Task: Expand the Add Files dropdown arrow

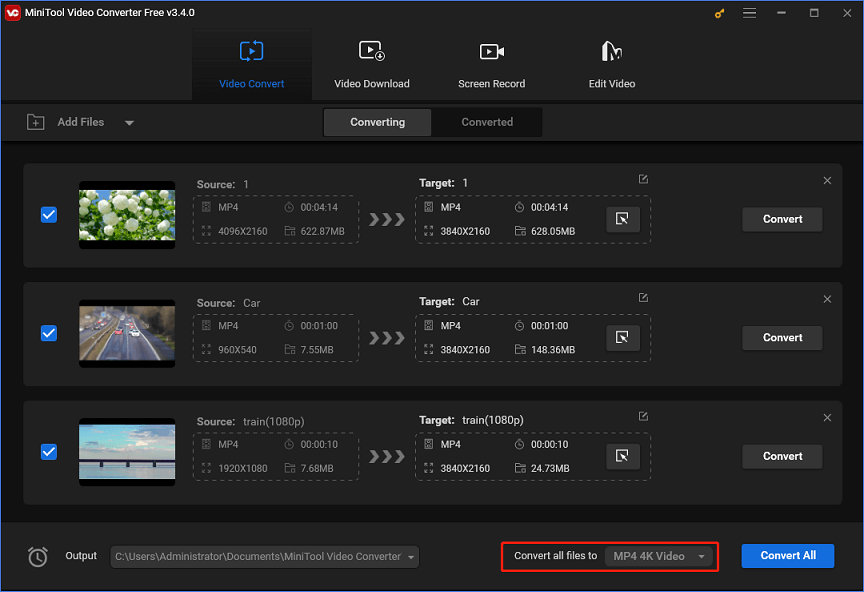Action: (129, 121)
